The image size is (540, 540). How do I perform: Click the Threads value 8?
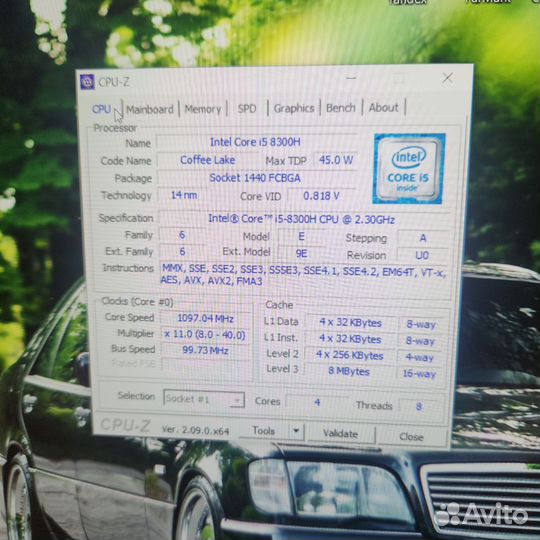(x=419, y=406)
